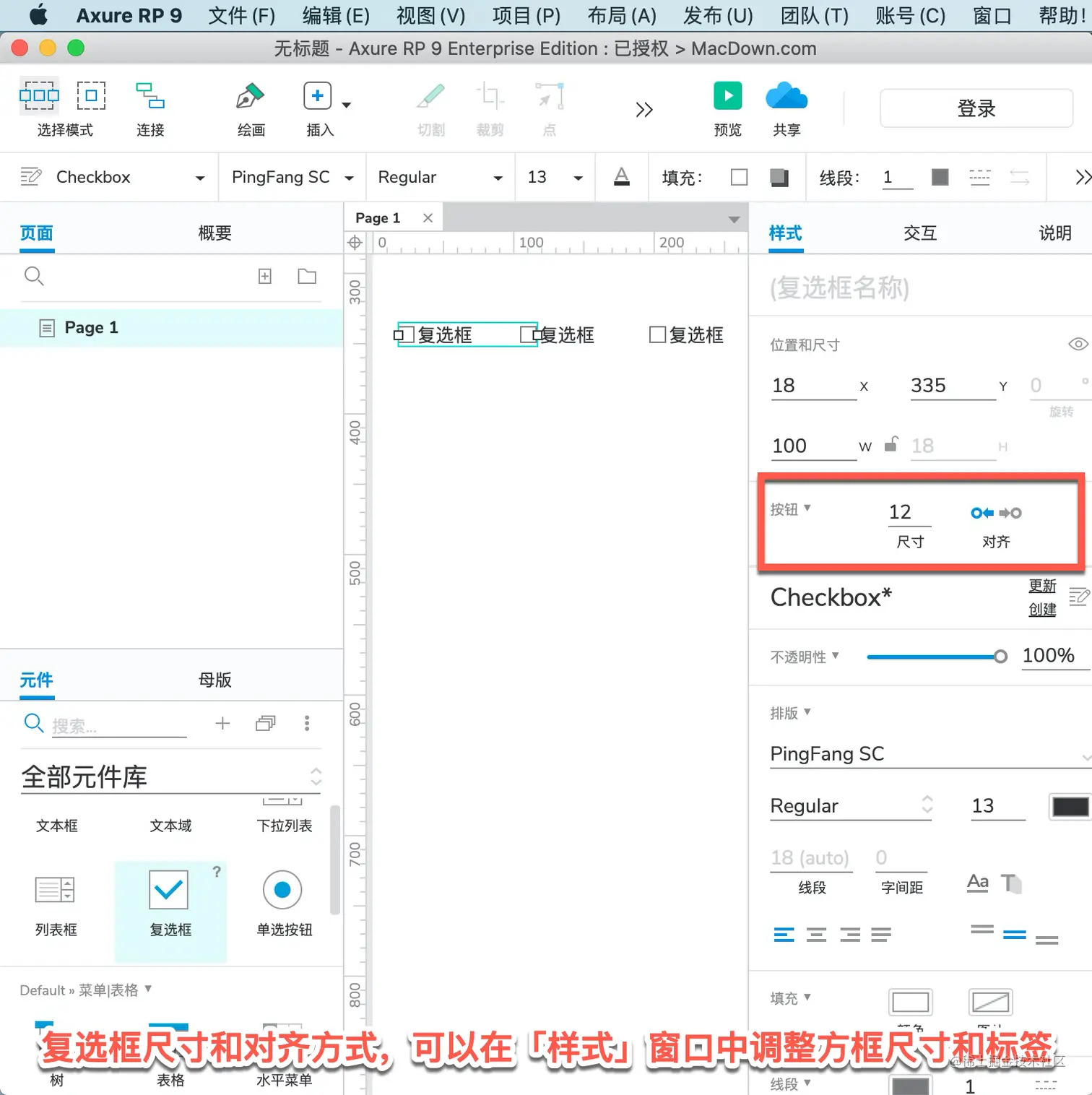Align checkbox button to the left
The image size is (1092, 1095).
click(x=982, y=513)
